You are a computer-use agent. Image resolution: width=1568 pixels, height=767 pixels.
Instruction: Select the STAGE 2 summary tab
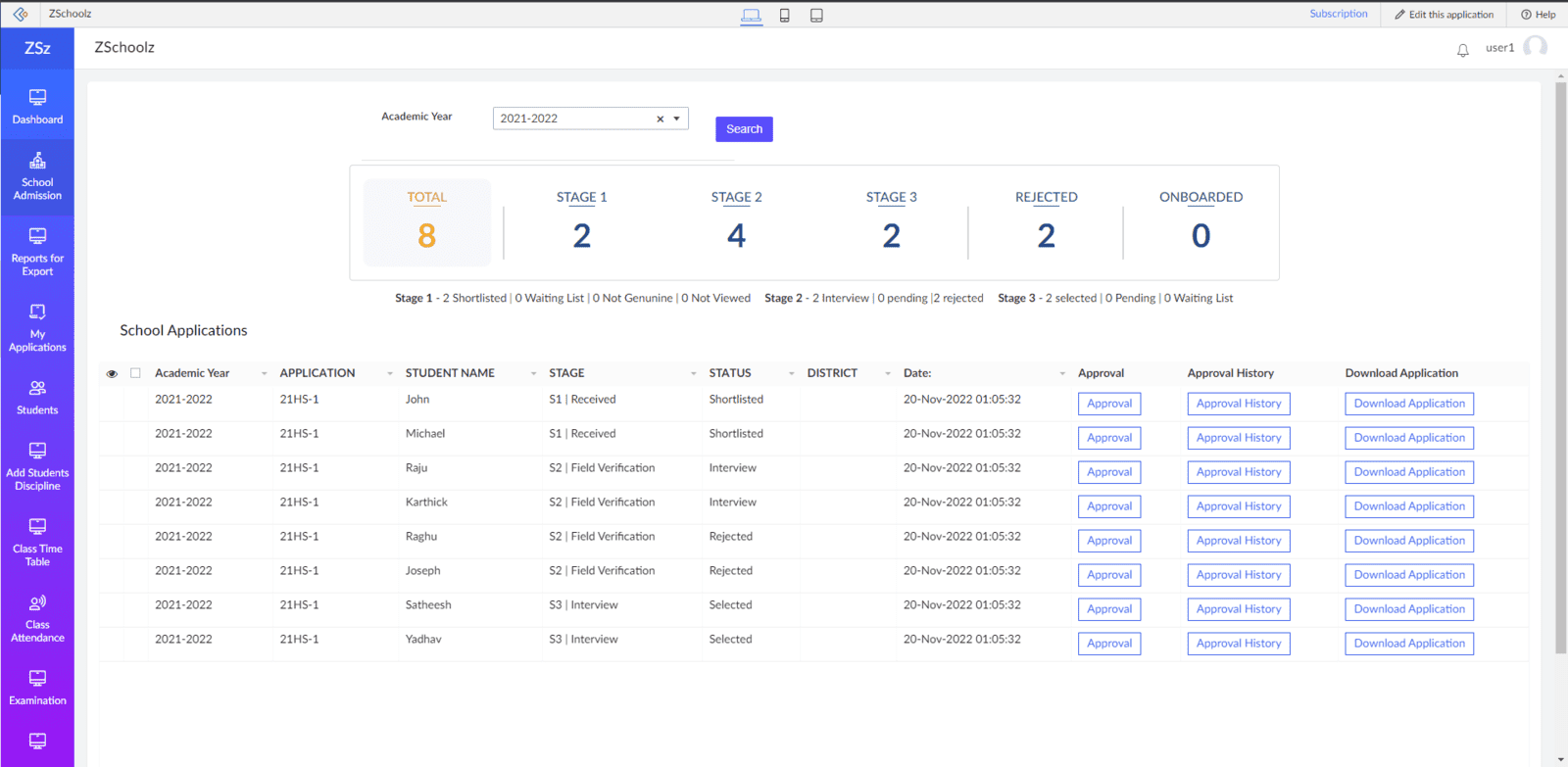[x=737, y=221]
